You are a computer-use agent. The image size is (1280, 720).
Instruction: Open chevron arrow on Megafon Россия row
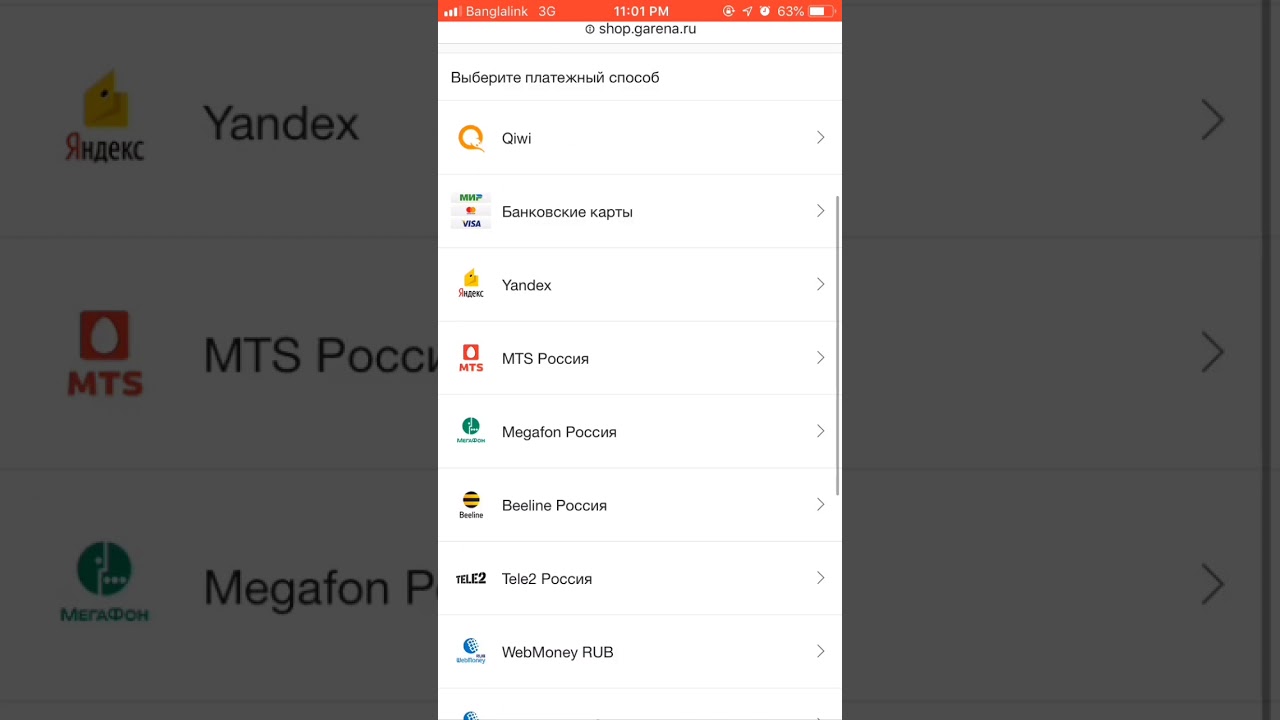[820, 431]
